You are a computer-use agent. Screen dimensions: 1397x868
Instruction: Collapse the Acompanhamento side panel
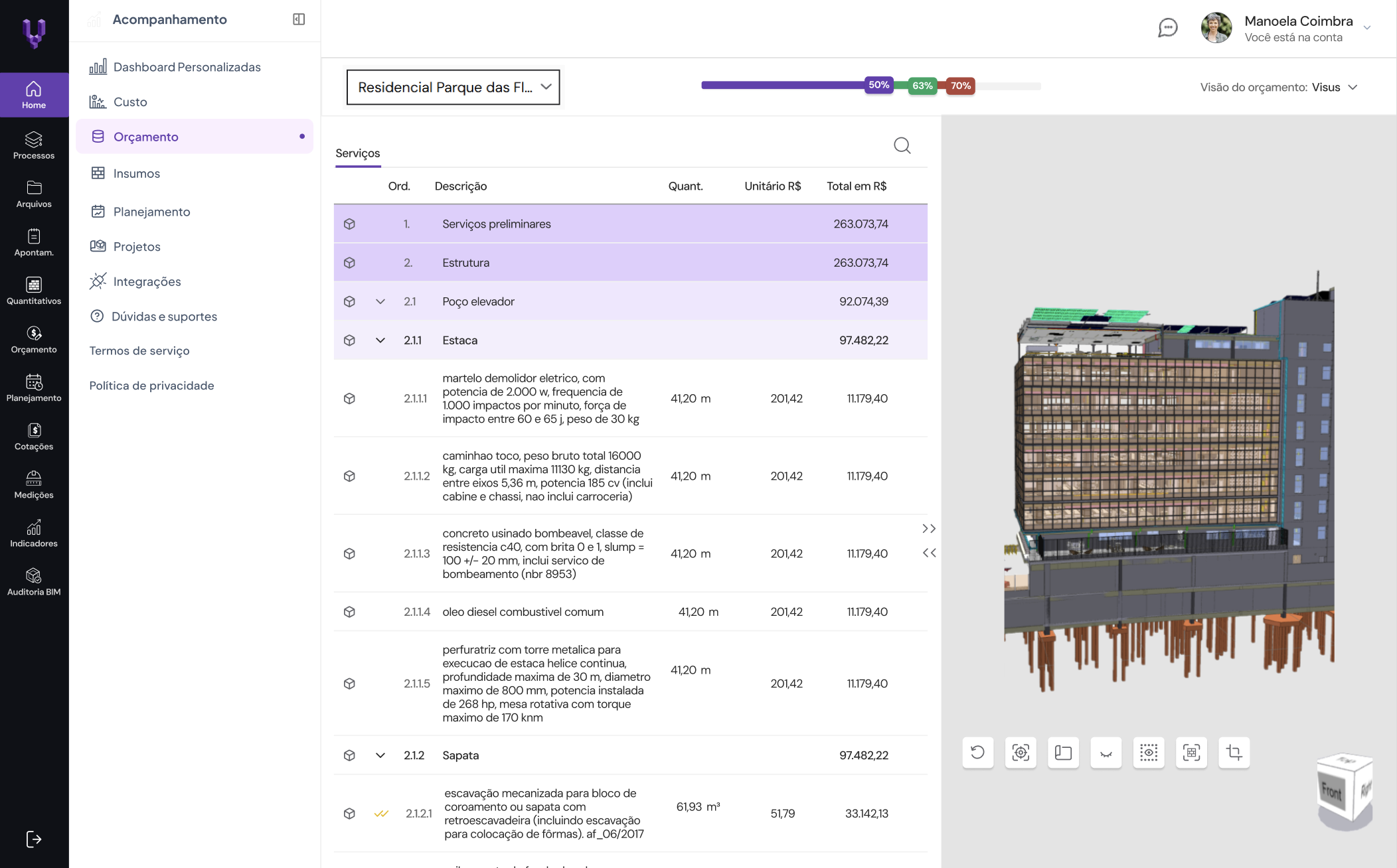(x=299, y=19)
